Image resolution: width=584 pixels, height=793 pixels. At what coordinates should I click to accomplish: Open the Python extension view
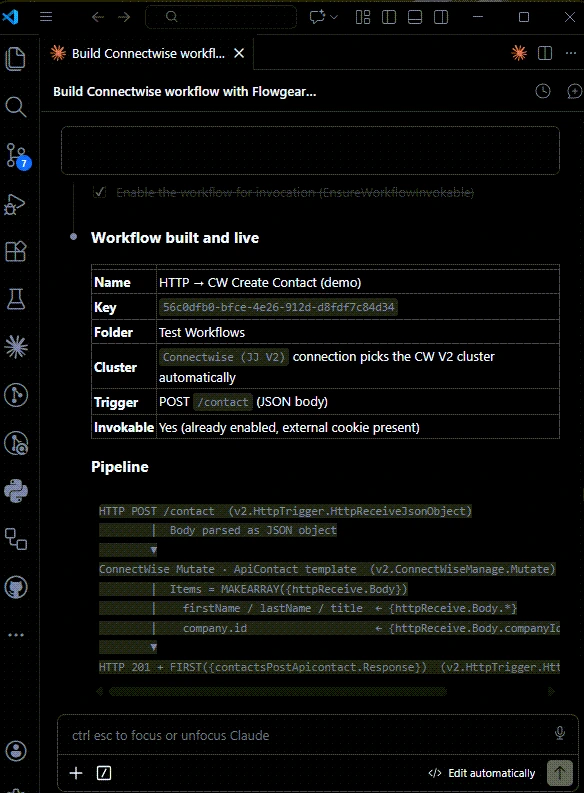click(16, 491)
